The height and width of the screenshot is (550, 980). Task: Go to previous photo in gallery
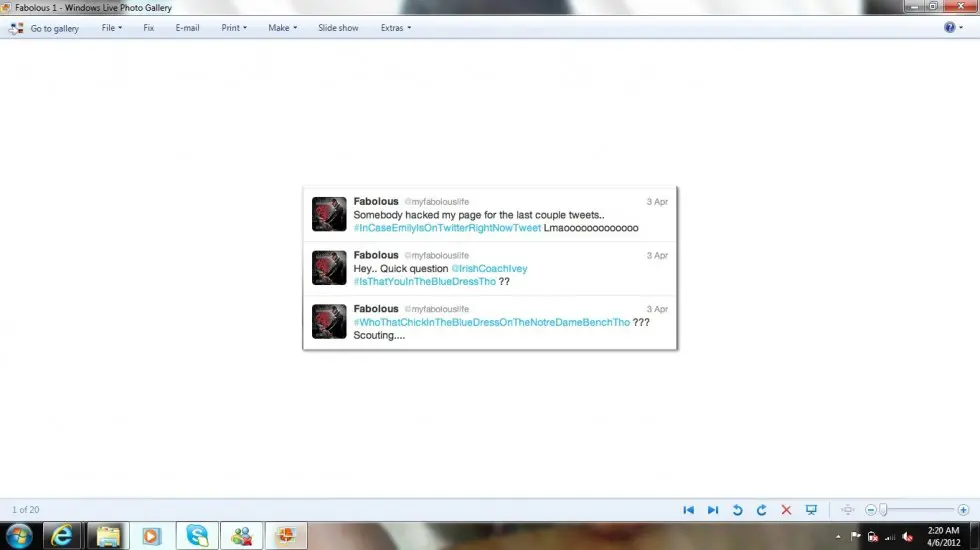point(689,510)
